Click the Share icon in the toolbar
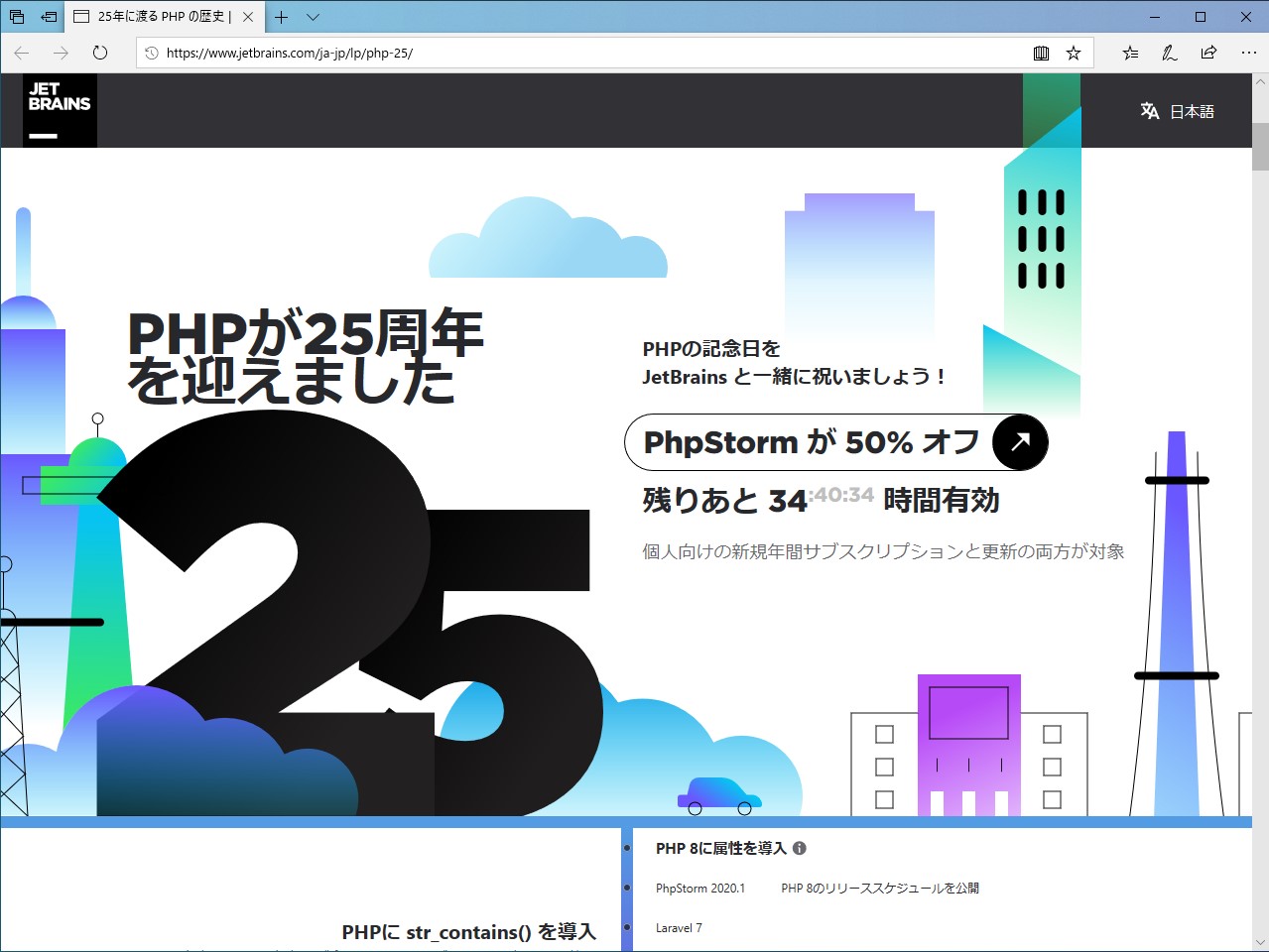1269x952 pixels. click(1208, 53)
